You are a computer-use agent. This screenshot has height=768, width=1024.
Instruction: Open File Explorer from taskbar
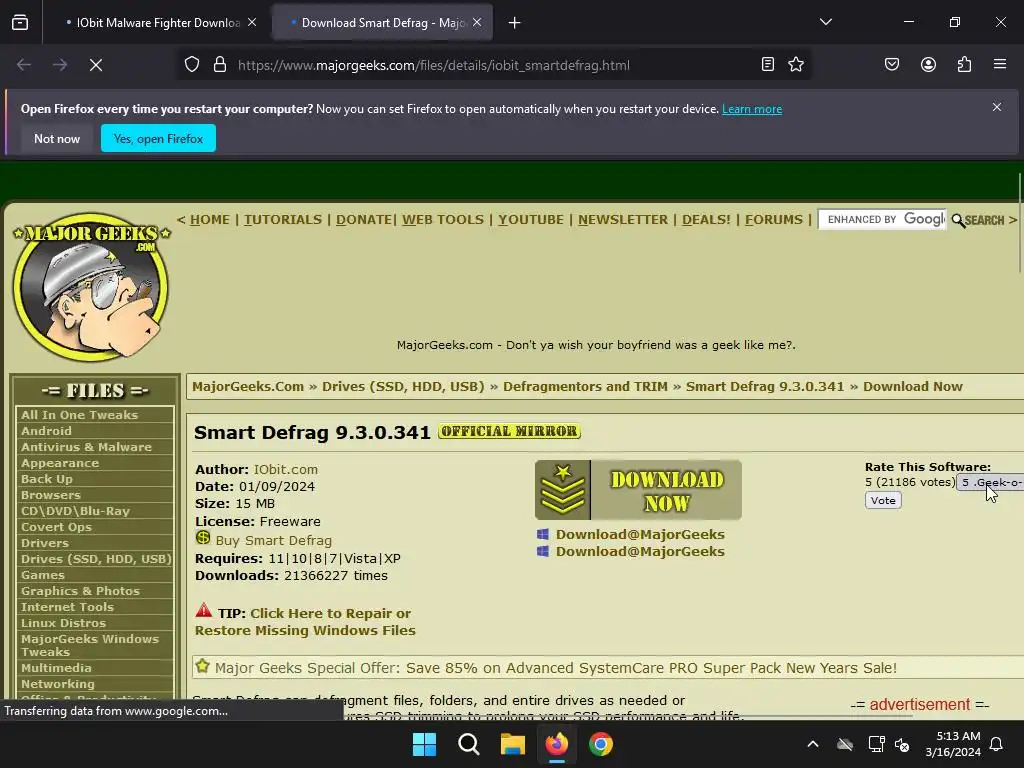513,744
